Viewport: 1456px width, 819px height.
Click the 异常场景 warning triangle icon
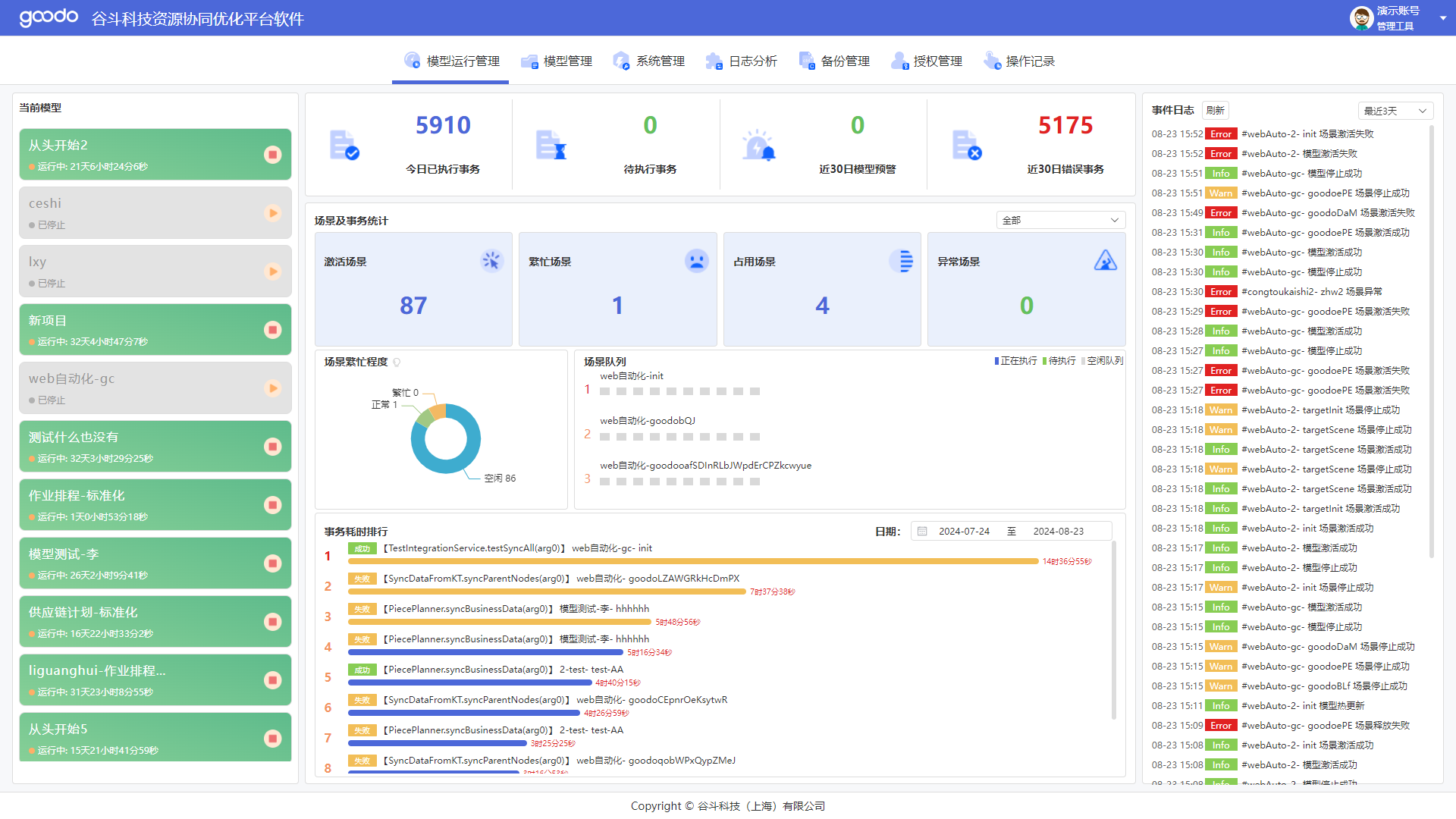coord(1105,261)
